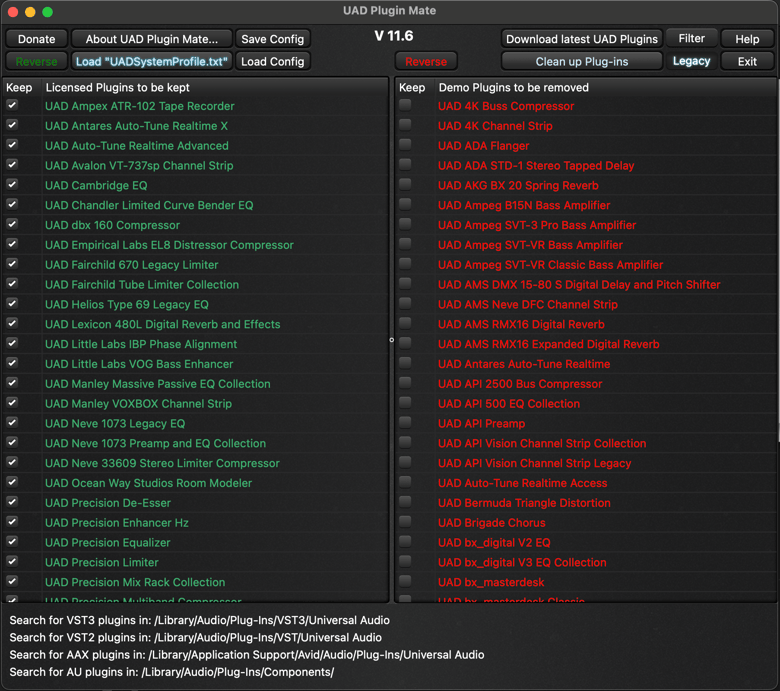
Task: Uncheck Keep for UAD Fairchild 670 Legacy Limiter
Action: pyautogui.click(x=12, y=264)
